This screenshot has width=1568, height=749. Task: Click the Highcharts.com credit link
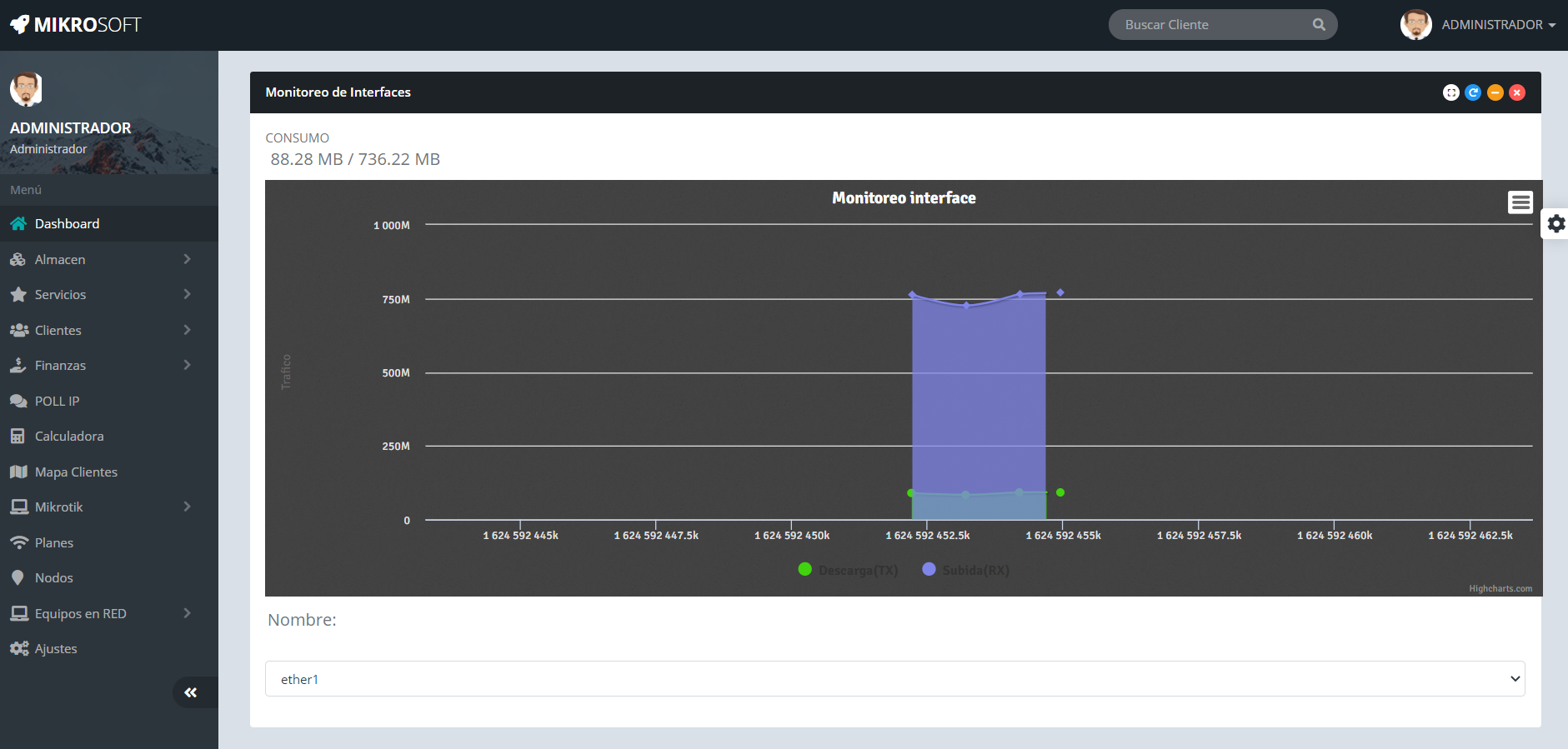click(1500, 589)
